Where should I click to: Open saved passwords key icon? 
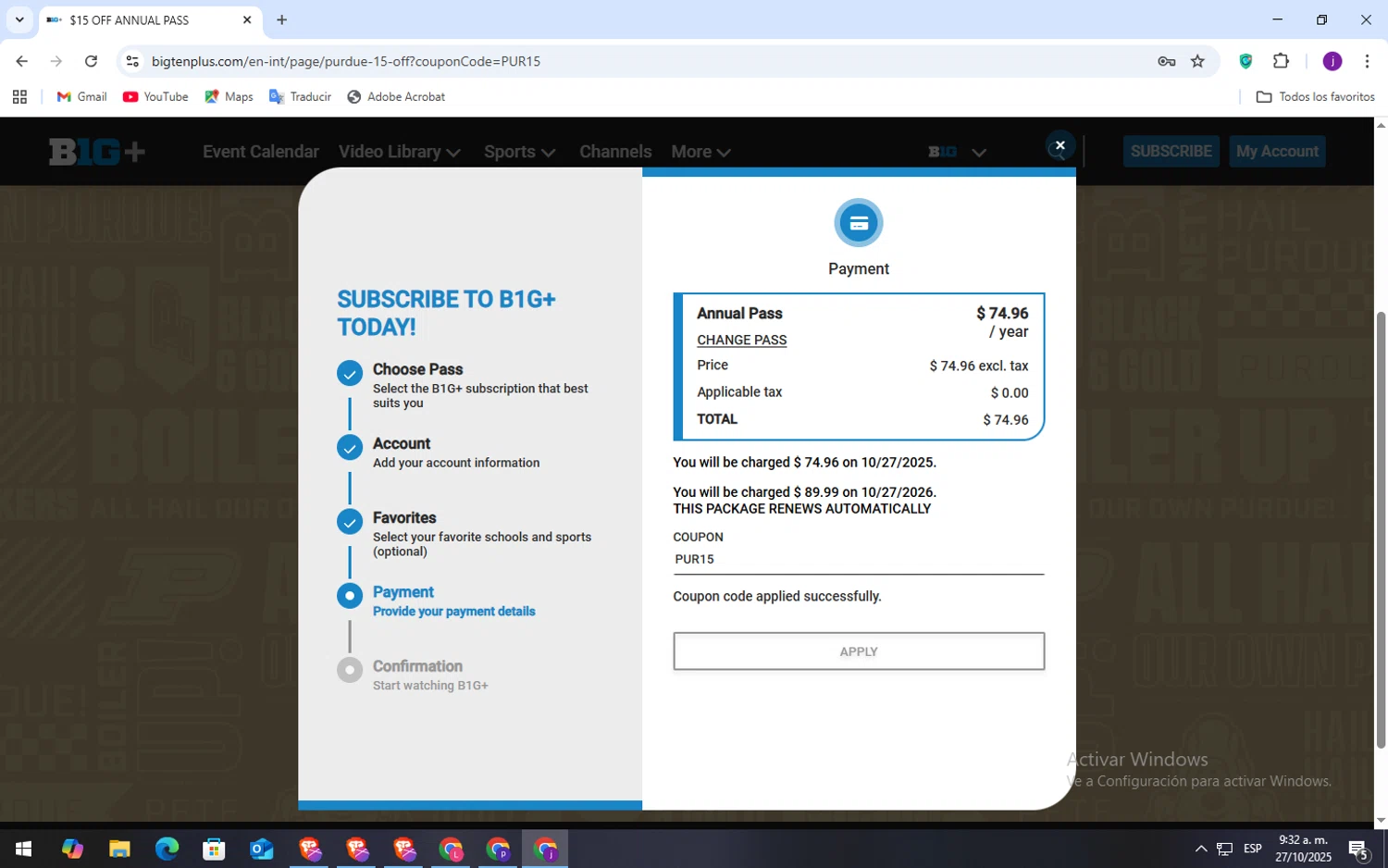coord(1166,61)
